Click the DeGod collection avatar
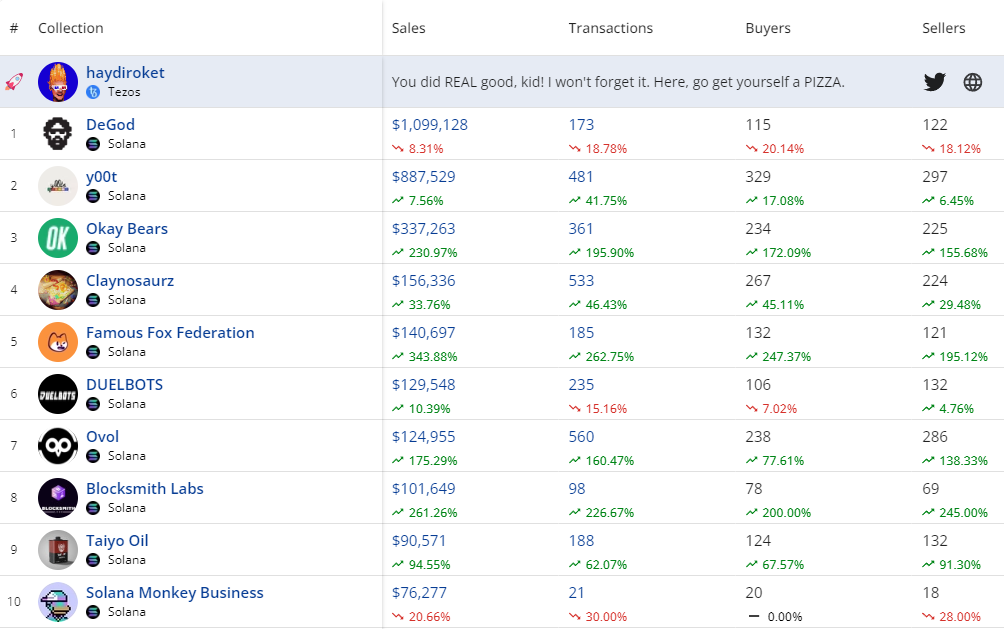The image size is (1004, 629). [58, 134]
